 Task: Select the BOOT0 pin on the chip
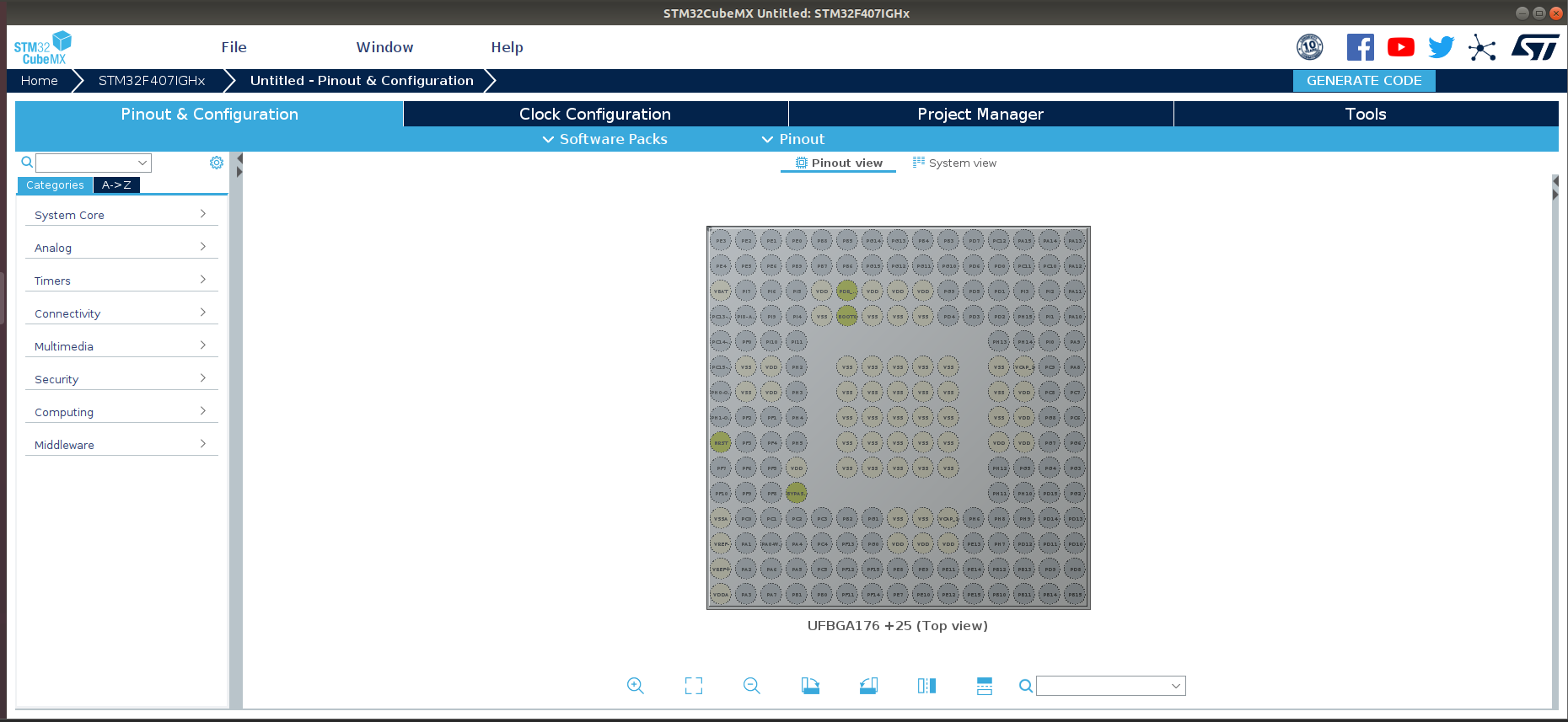(847, 317)
